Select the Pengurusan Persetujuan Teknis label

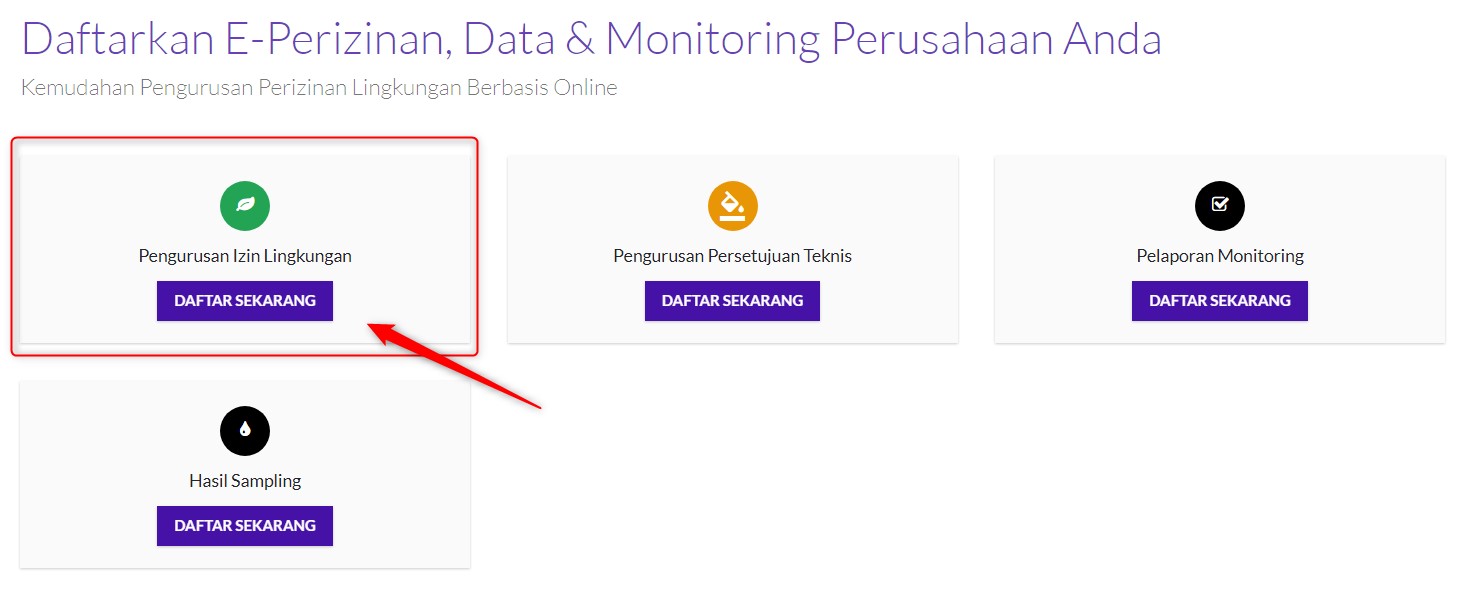732,256
